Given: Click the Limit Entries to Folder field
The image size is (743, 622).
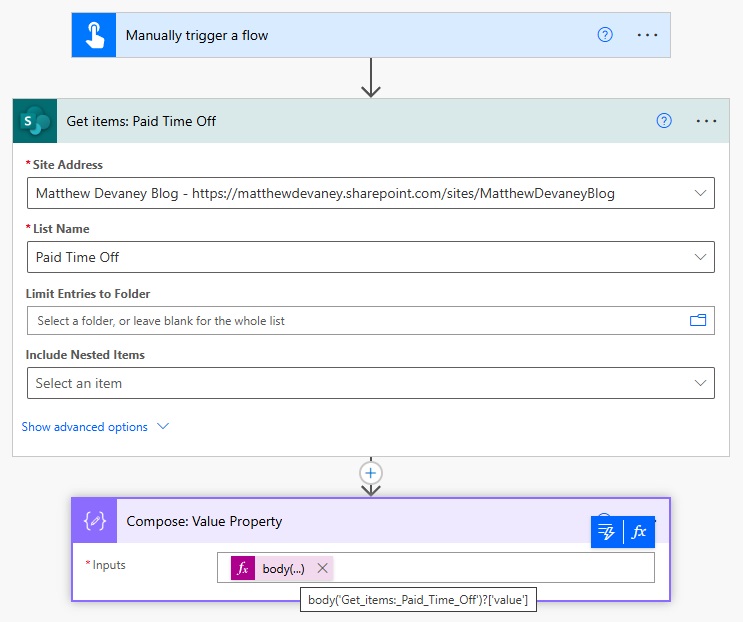Looking at the screenshot, I should (x=350, y=320).
